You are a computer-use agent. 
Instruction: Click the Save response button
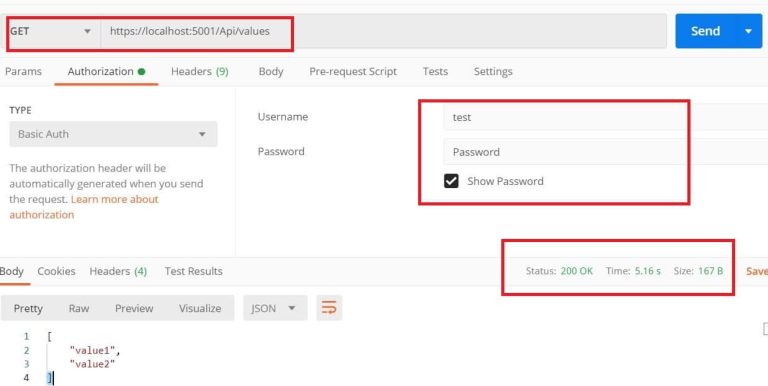coord(757,271)
